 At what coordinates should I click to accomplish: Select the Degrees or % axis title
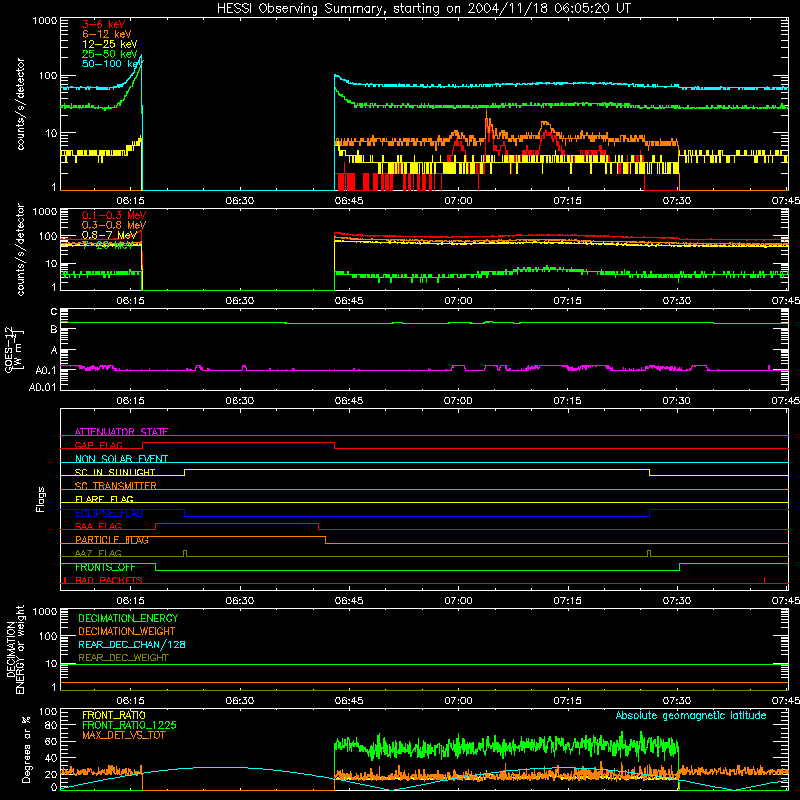click(x=26, y=749)
